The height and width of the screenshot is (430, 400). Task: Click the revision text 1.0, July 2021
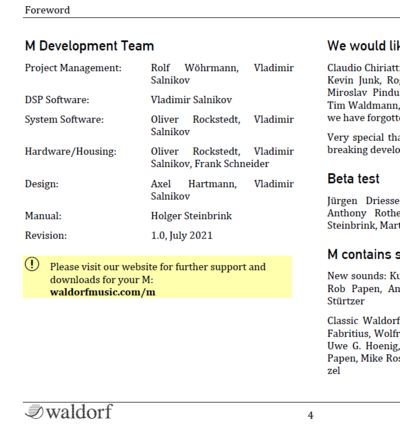(182, 236)
